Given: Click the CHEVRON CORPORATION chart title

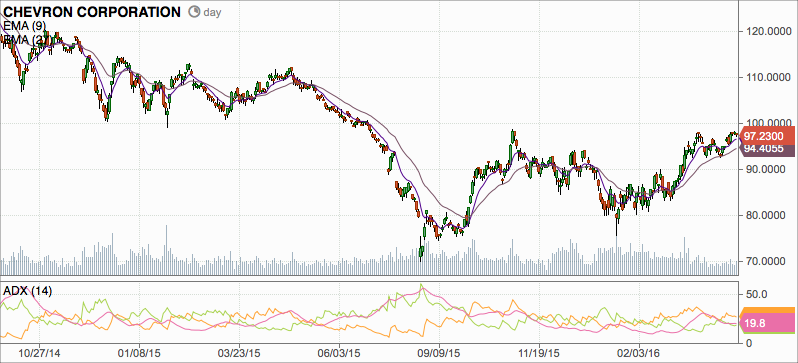Looking at the screenshot, I should click(92, 12).
